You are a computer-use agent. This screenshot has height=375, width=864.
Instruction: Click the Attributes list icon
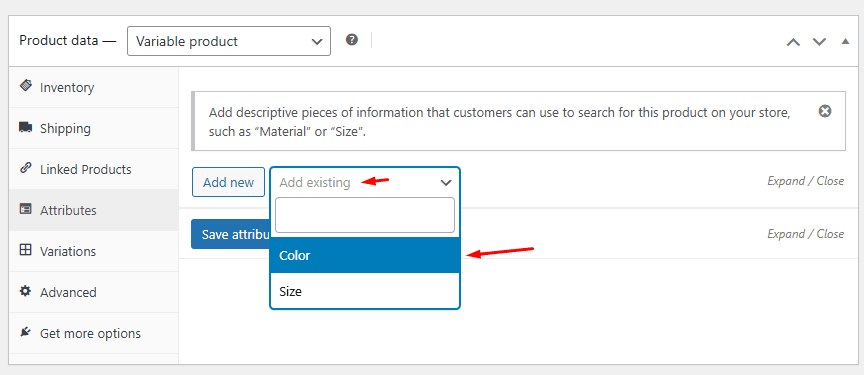point(25,209)
